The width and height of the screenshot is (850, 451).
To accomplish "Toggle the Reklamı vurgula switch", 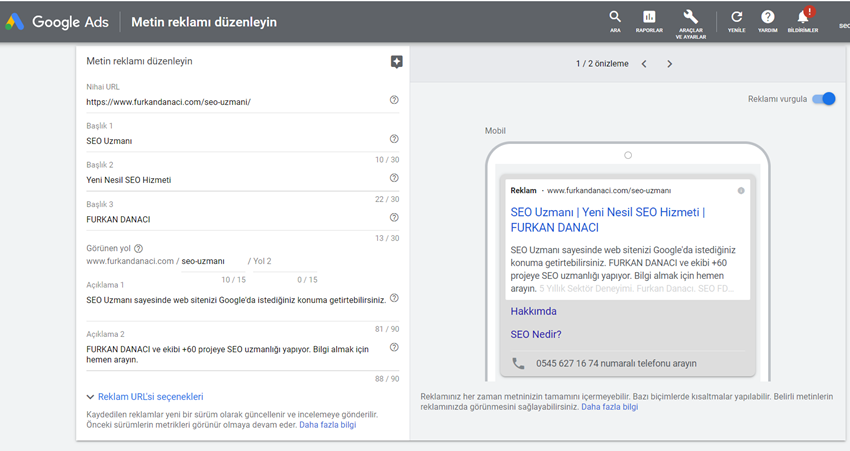I will click(824, 99).
